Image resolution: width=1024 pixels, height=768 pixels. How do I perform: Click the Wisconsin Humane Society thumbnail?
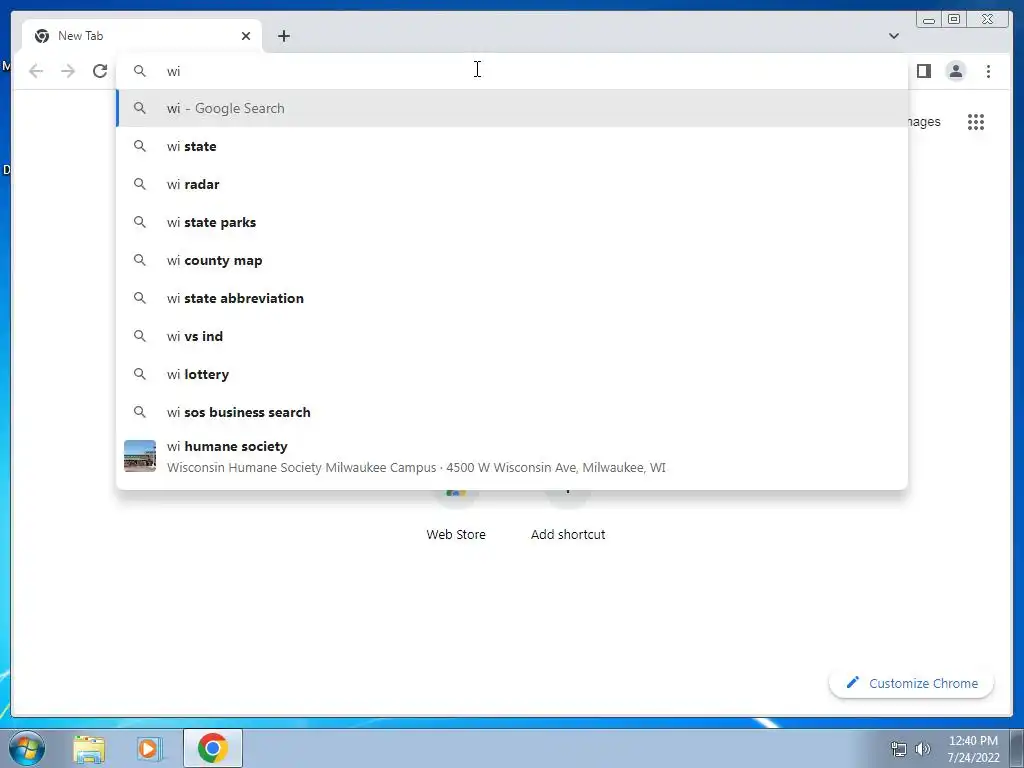pos(140,456)
